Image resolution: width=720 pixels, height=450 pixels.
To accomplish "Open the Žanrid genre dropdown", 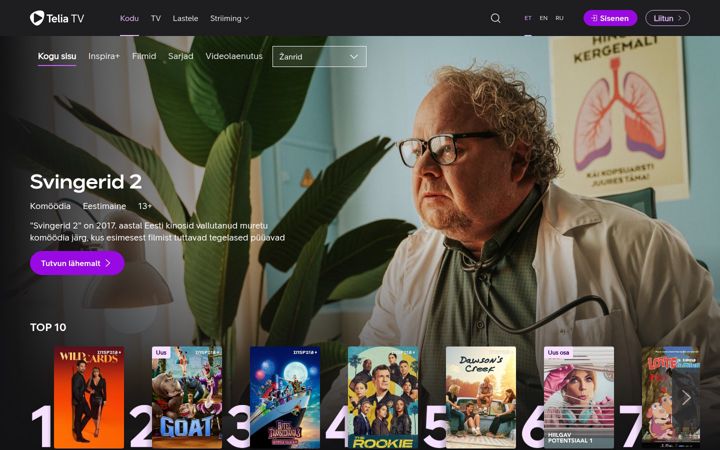I will 319,56.
